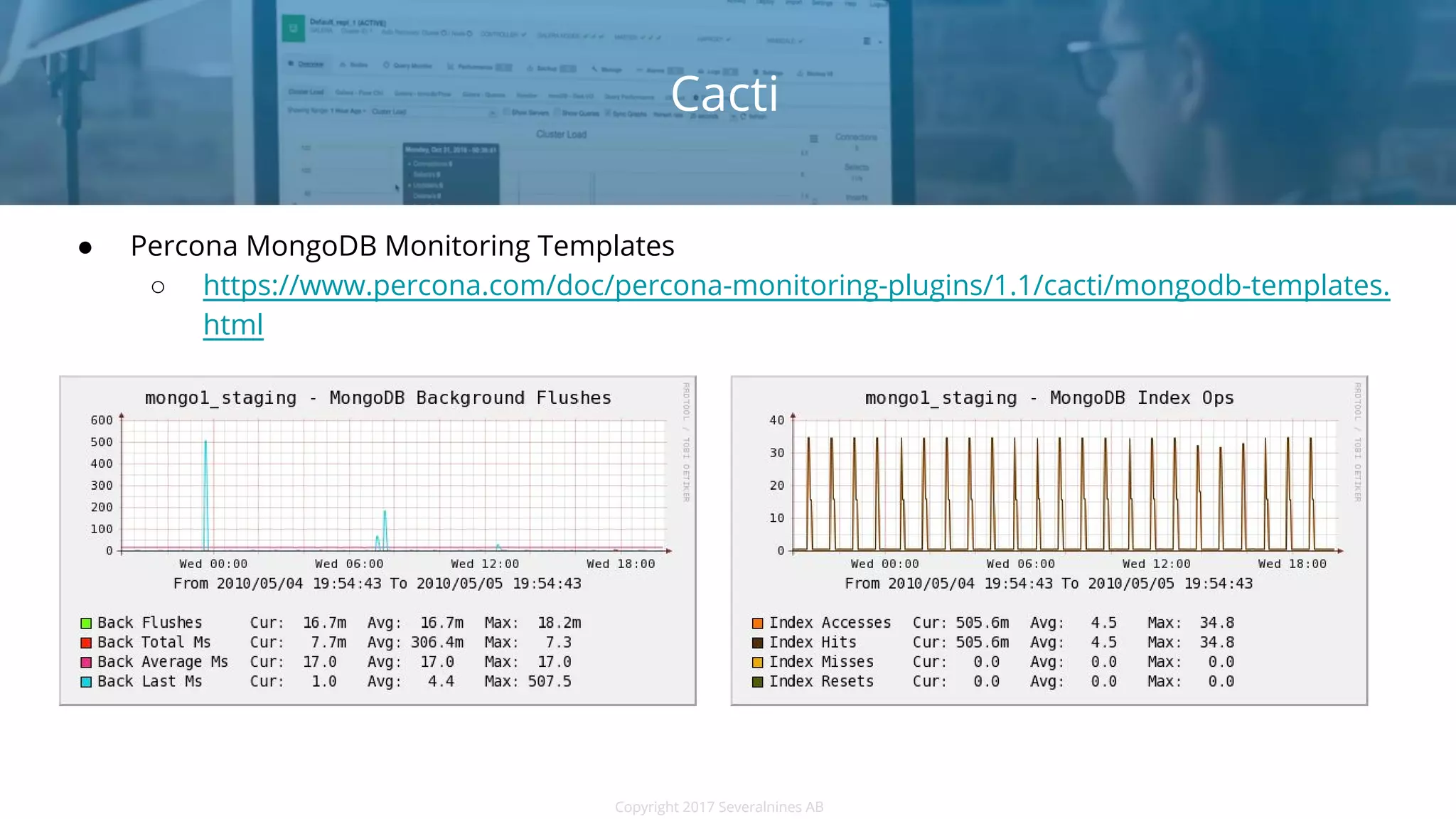
Task: Click the 40 y-axis label on Index Ops graph
Action: tap(777, 420)
